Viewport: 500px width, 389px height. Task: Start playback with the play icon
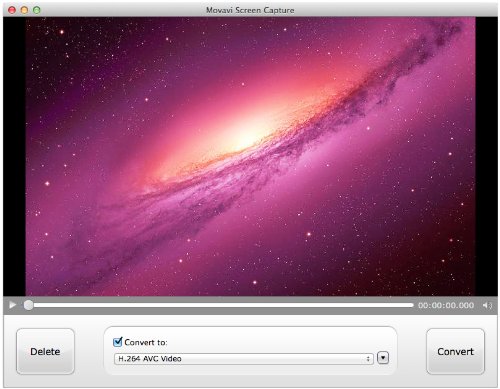[13, 305]
